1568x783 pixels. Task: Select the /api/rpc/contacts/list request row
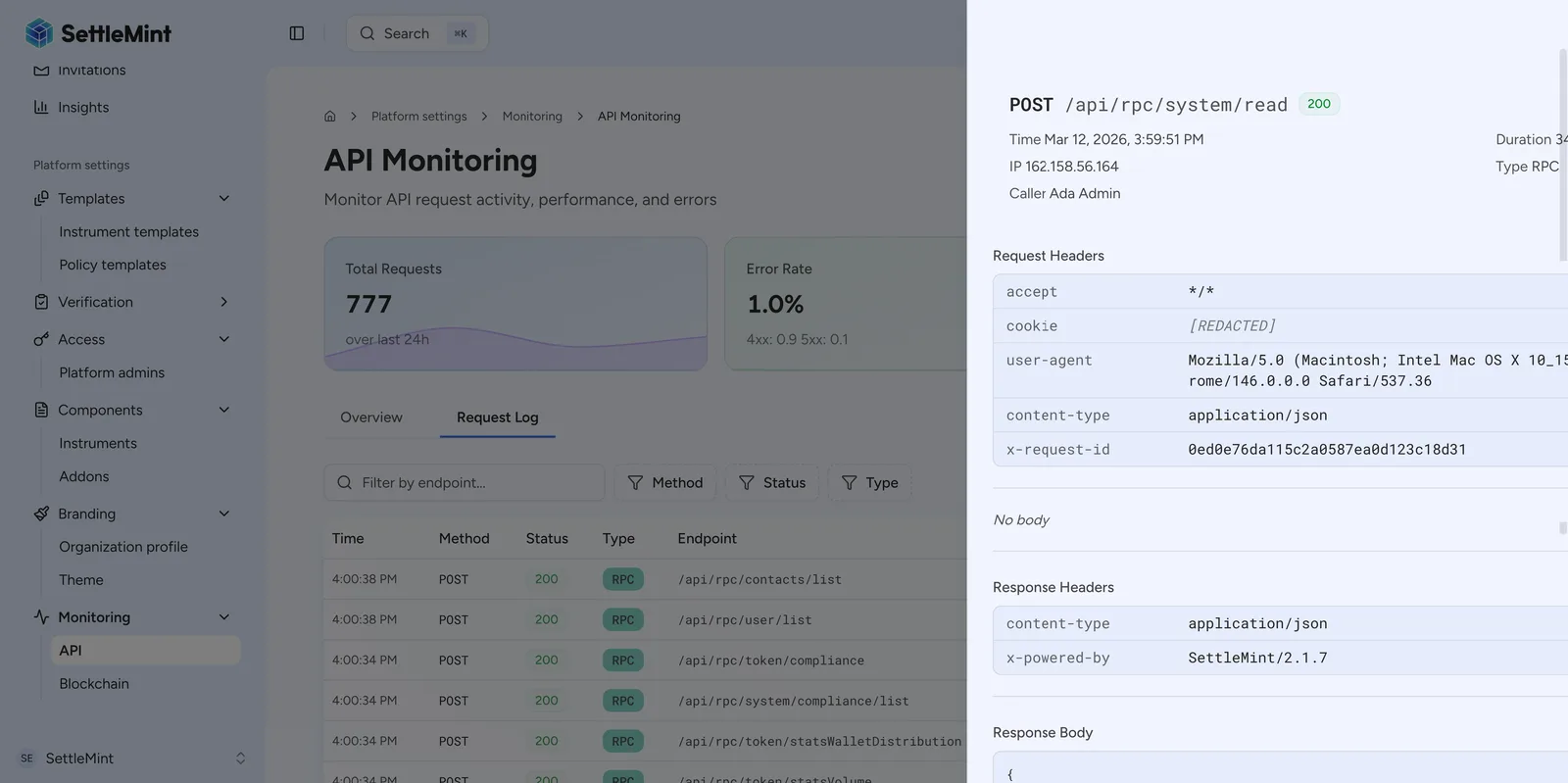click(645, 579)
